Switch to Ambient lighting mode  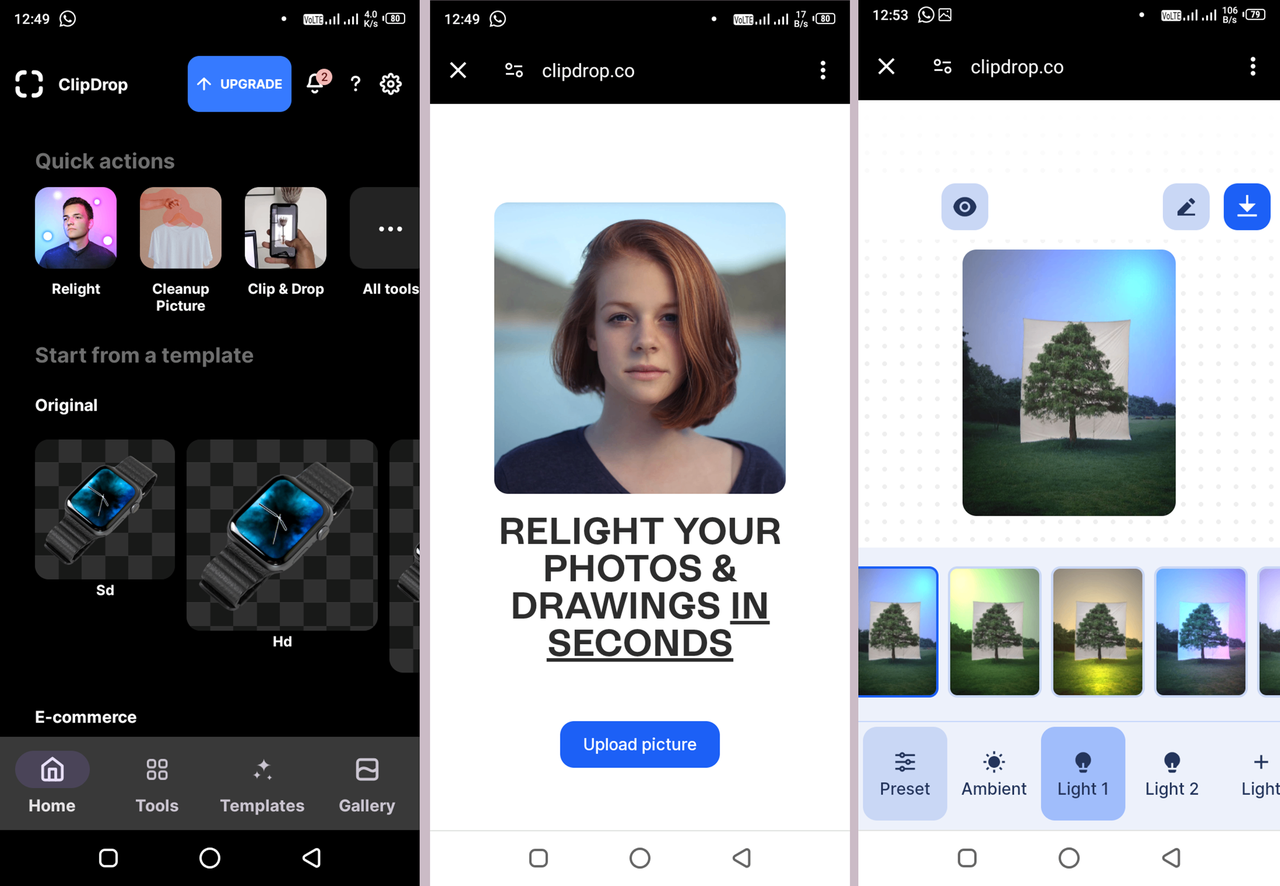point(993,773)
